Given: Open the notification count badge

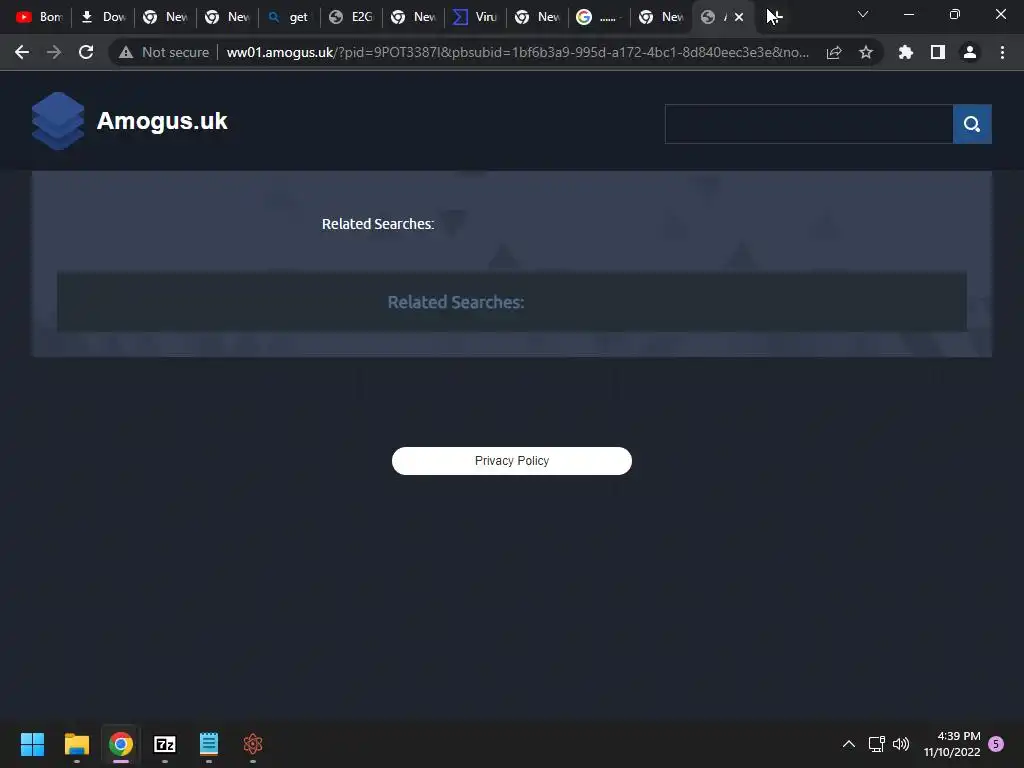Looking at the screenshot, I should [997, 744].
